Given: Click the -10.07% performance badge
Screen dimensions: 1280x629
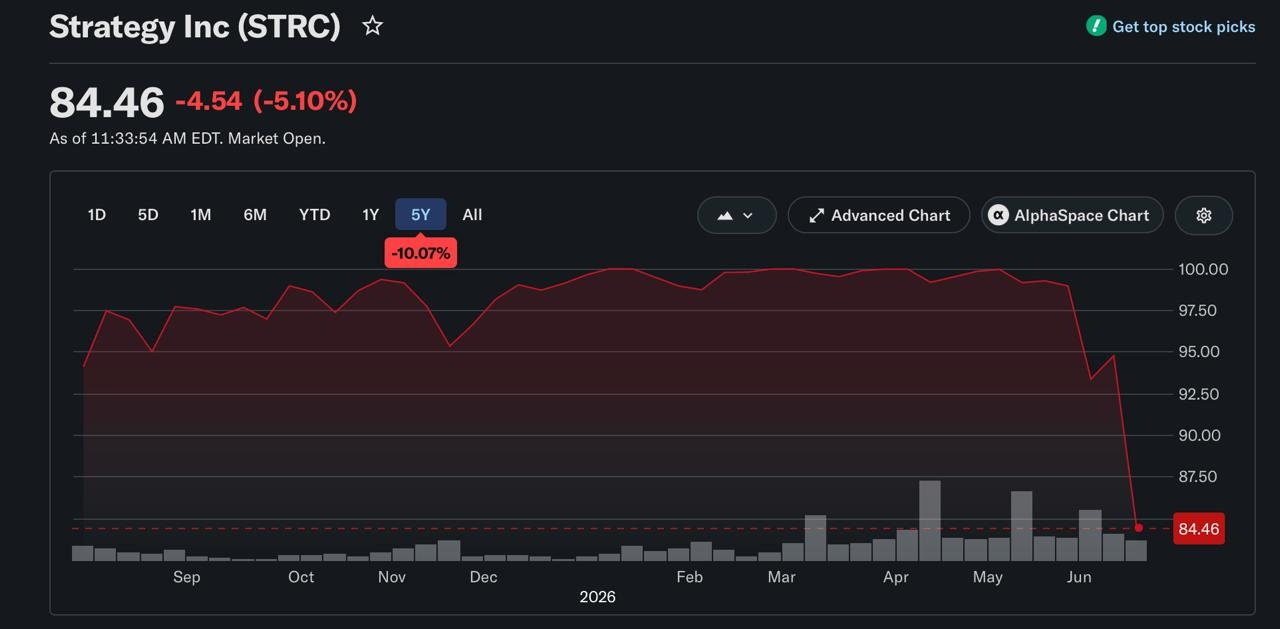Looking at the screenshot, I should [421, 253].
